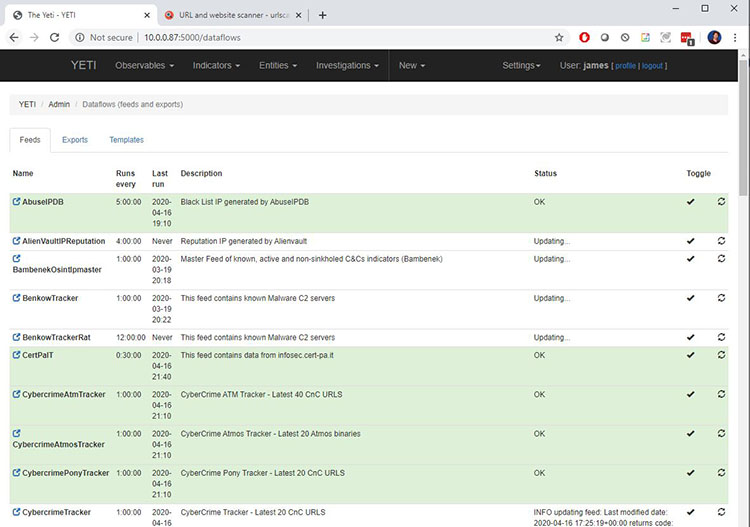Viewport: 750px width, 527px height.
Task: Switch to the Feeds tab
Action: [x=30, y=140]
